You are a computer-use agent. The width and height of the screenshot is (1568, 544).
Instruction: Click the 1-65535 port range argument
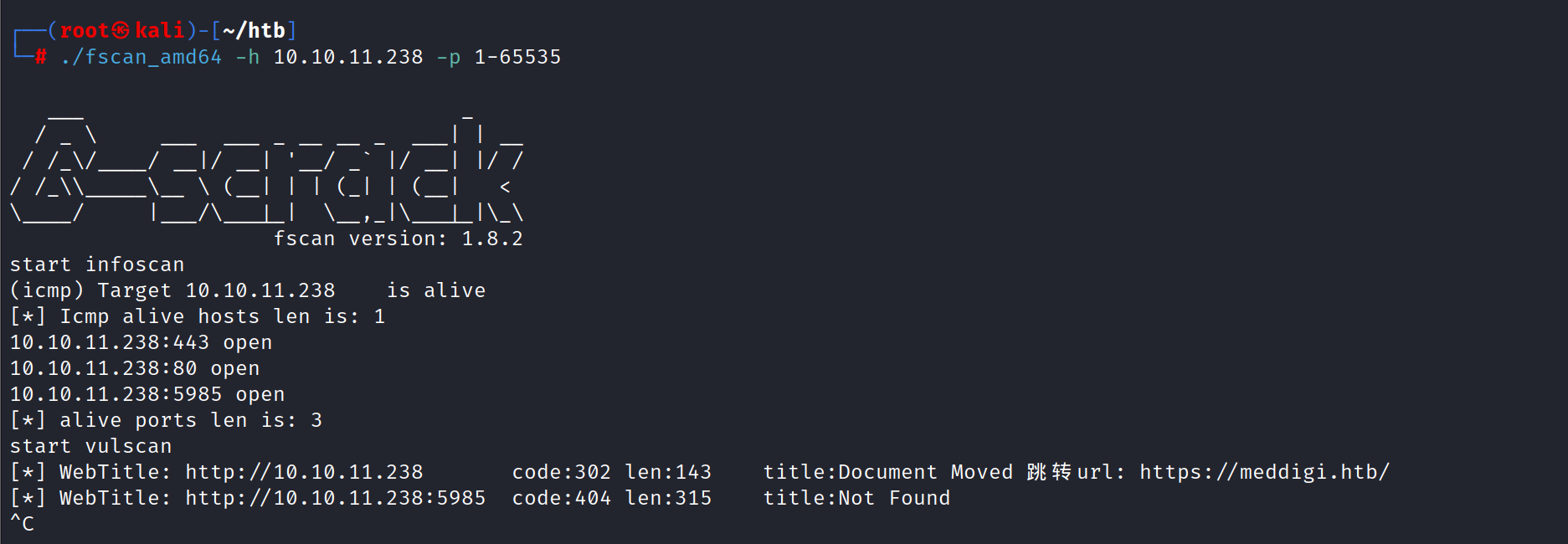(x=517, y=57)
